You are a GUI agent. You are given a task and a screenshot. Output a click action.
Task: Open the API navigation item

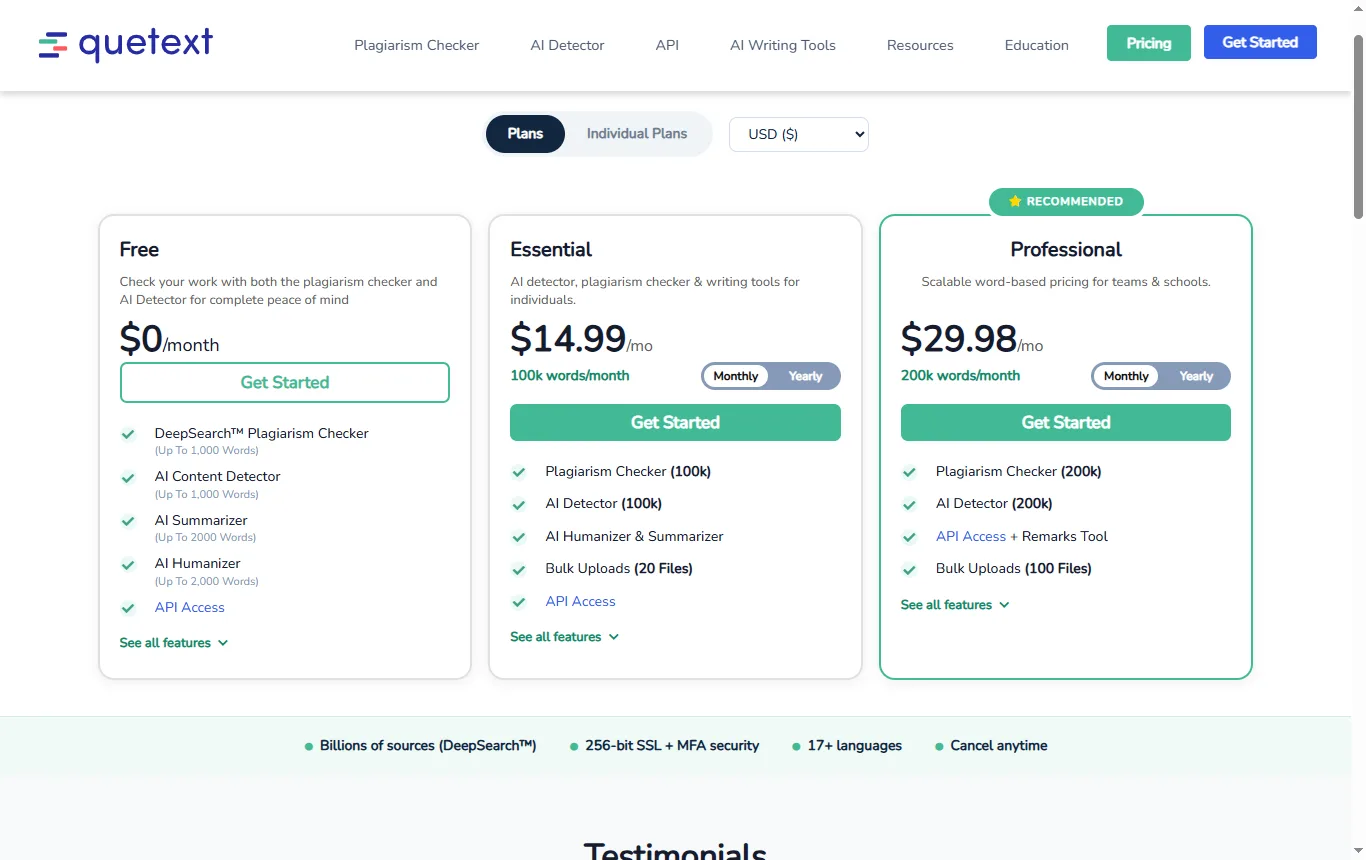point(667,45)
